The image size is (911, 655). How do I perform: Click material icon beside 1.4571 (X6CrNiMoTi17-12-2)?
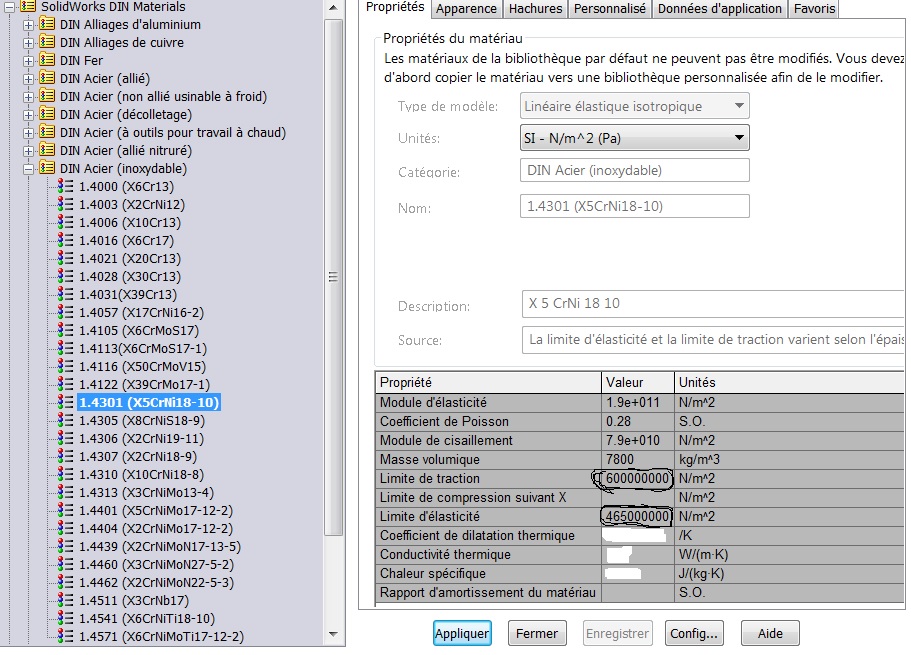pyautogui.click(x=66, y=637)
